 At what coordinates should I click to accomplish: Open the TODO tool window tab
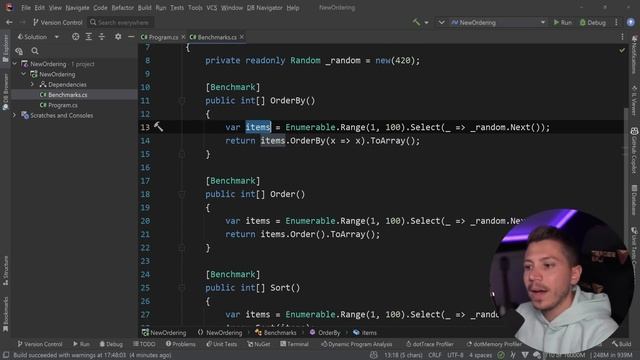coord(144,344)
